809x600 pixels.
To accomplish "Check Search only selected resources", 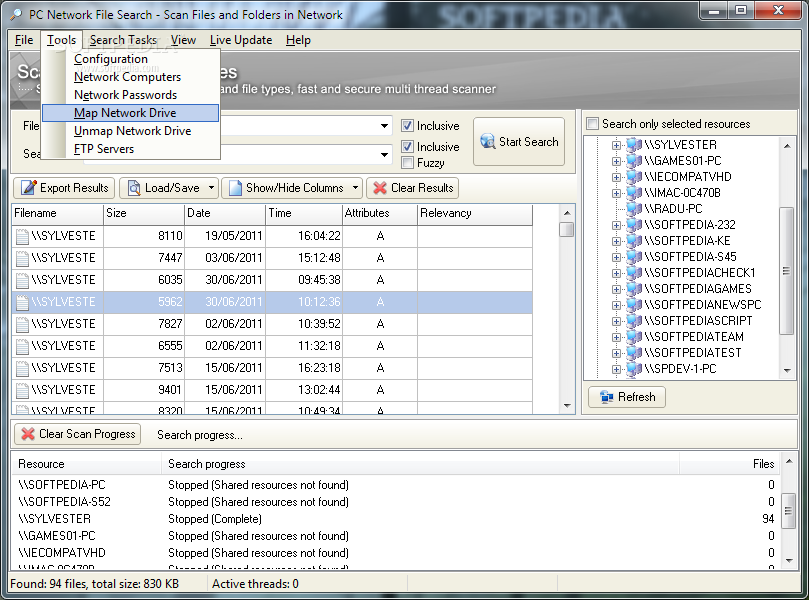I will click(592, 124).
